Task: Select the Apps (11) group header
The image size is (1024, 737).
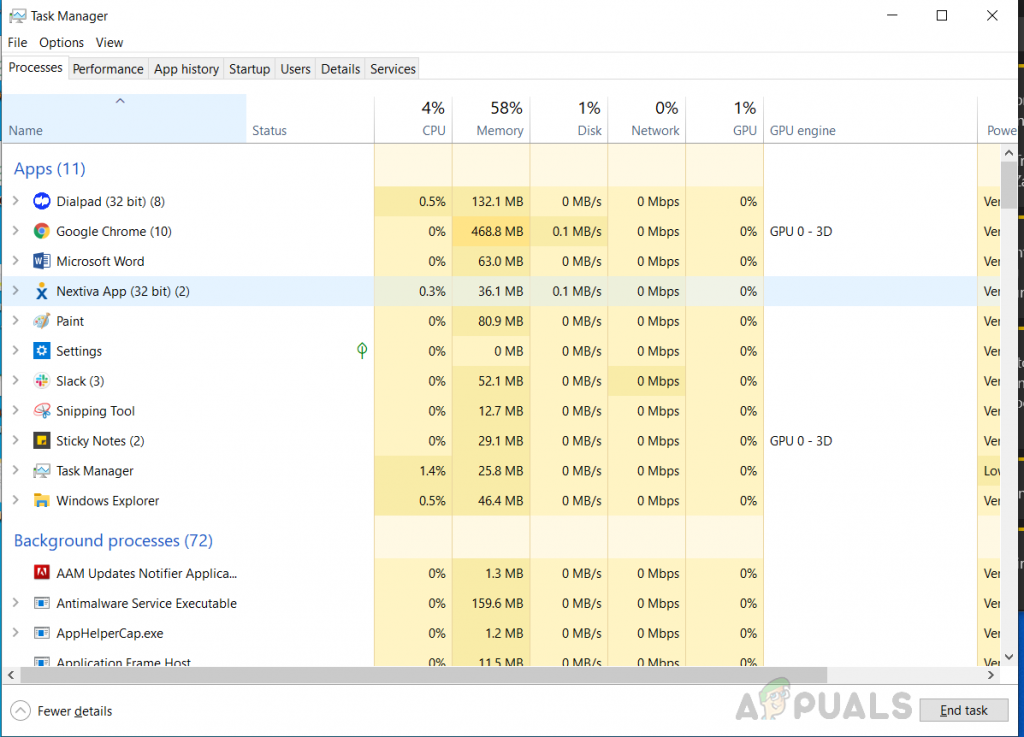Action: [x=50, y=169]
